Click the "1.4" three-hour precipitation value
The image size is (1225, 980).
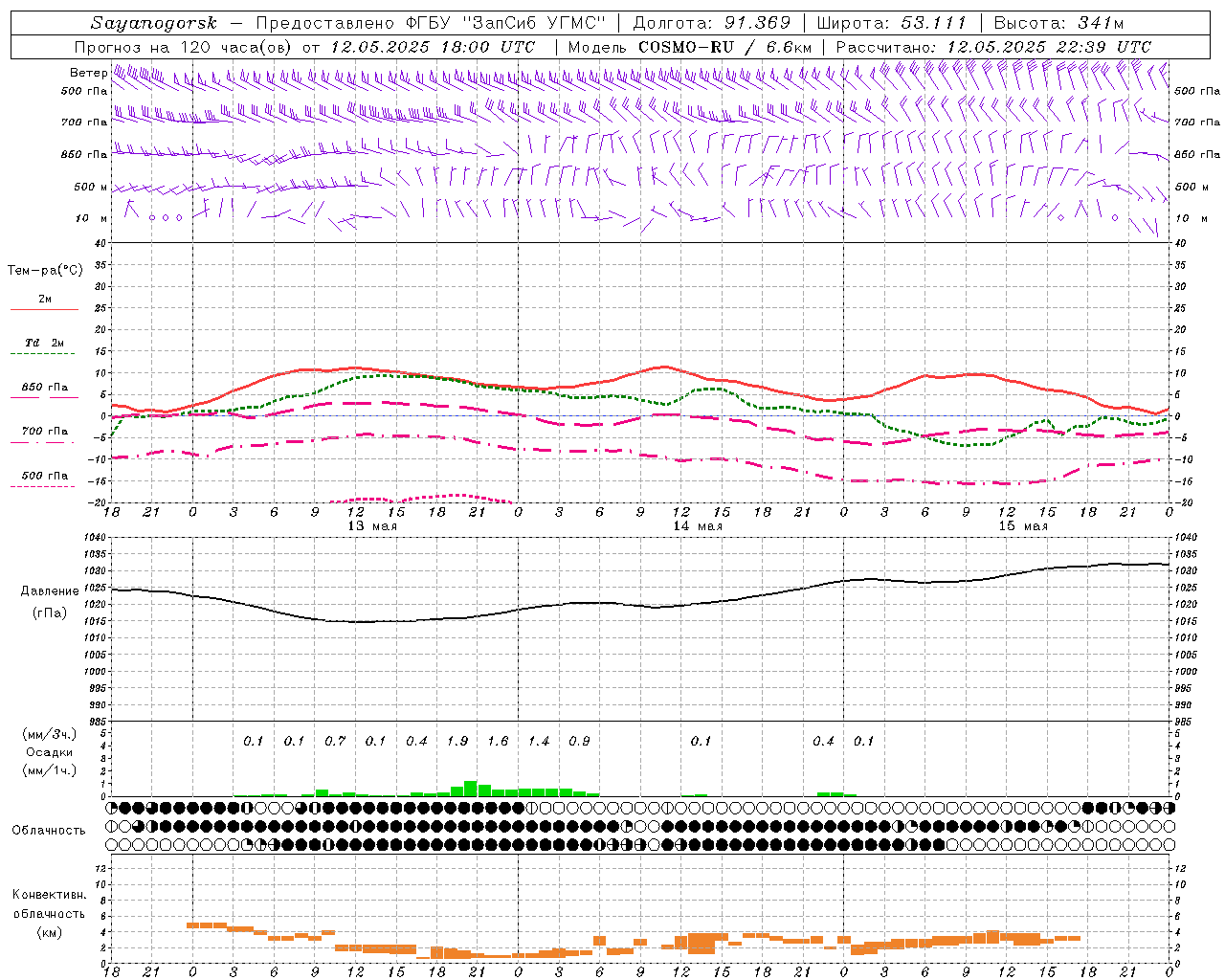[539, 742]
